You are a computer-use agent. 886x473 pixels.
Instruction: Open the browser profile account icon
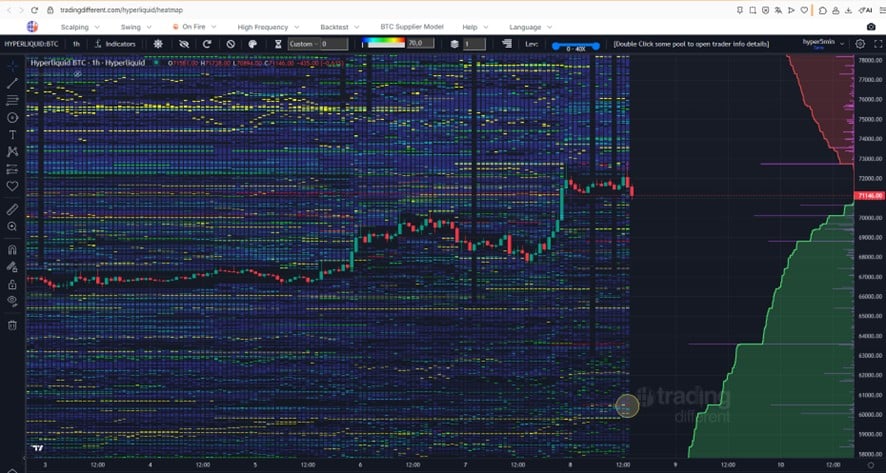[835, 10]
